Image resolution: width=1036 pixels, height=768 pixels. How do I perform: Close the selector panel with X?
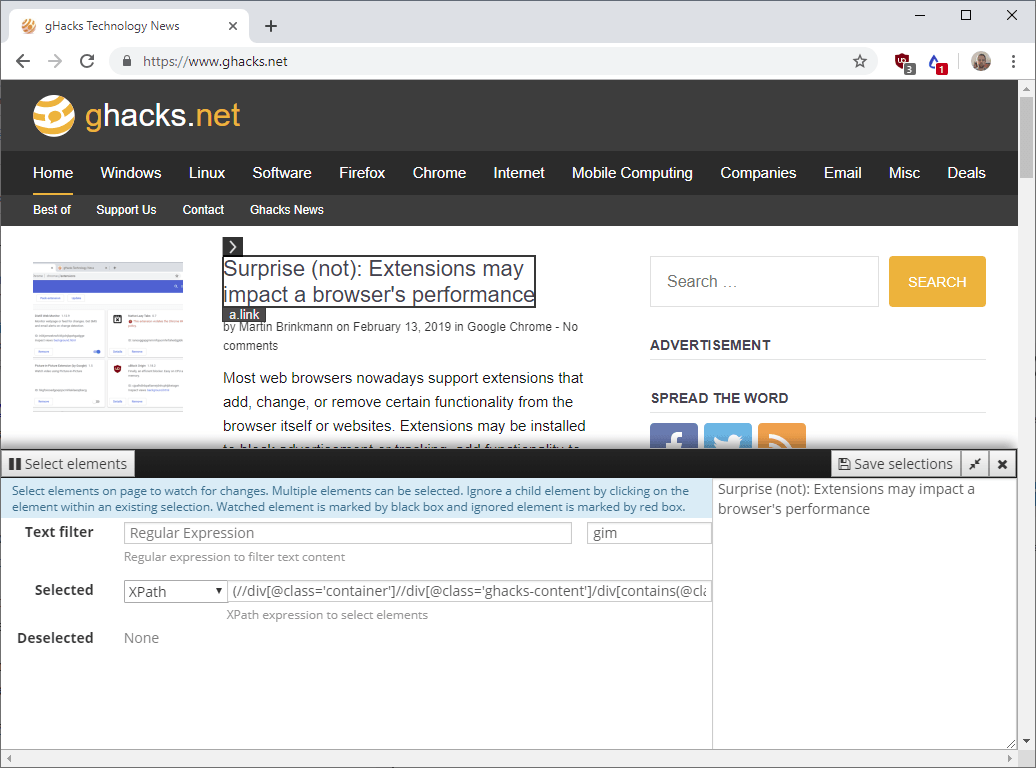[1002, 464]
